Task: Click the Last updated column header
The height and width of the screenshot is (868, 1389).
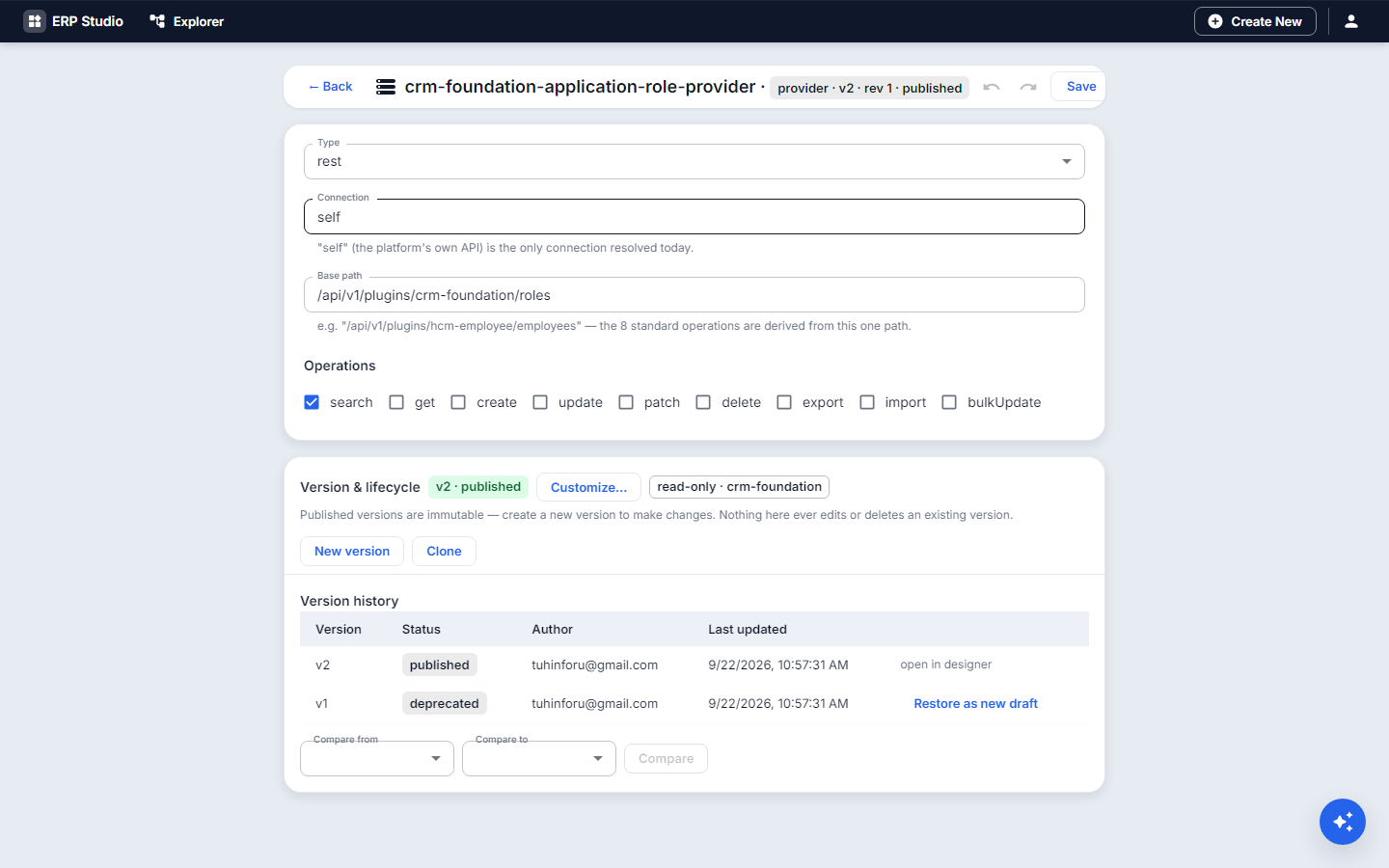Action: point(748,629)
